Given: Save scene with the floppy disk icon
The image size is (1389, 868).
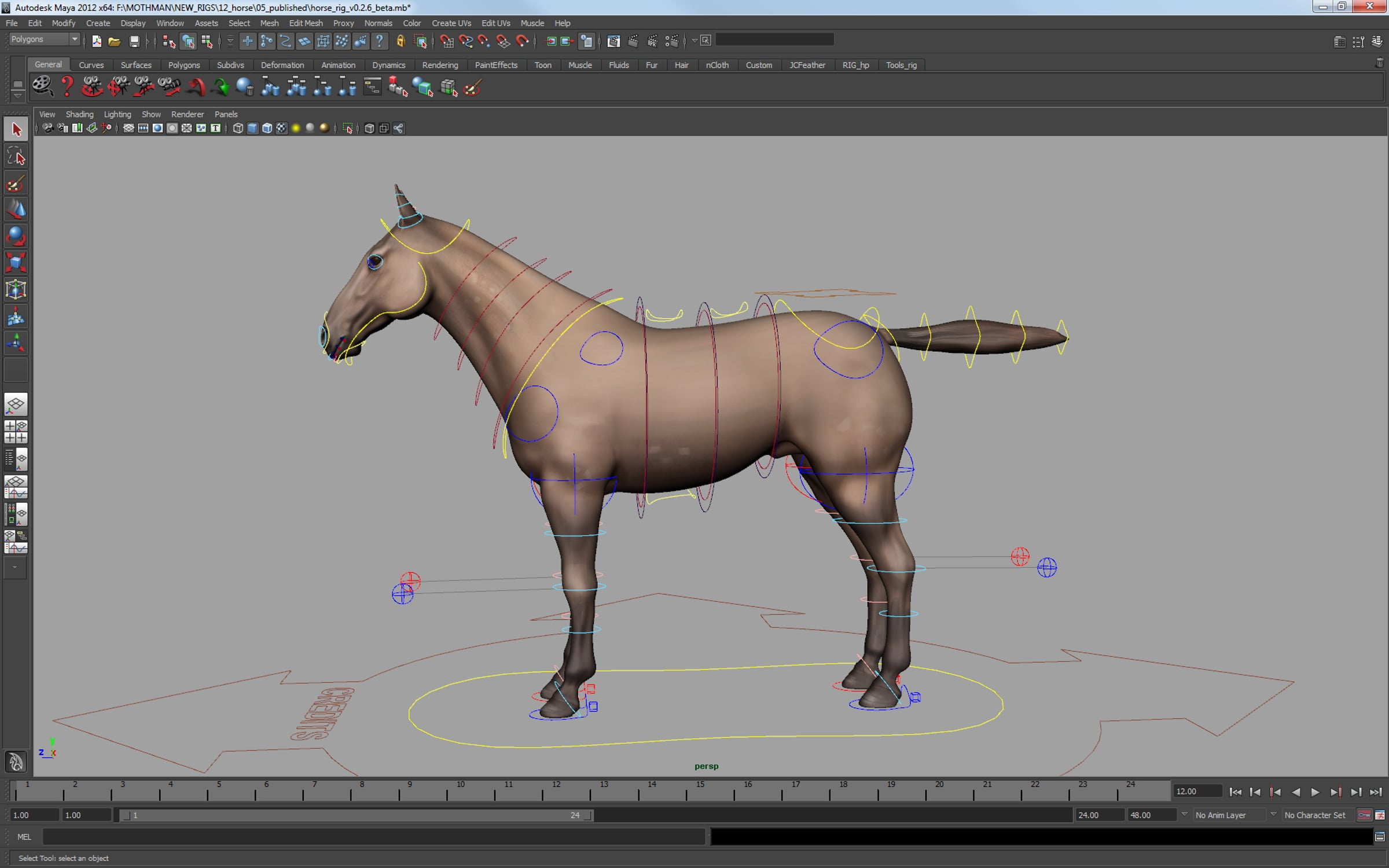Looking at the screenshot, I should pos(134,41).
